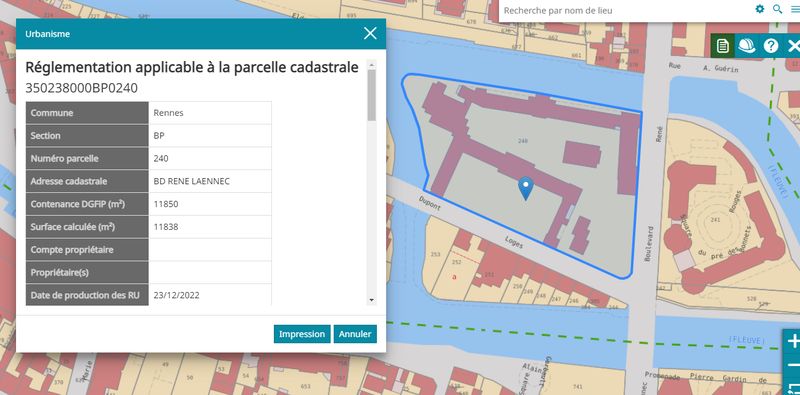Select the Rennes commune value
Viewport: 800px width, 395px height.
click(x=210, y=113)
